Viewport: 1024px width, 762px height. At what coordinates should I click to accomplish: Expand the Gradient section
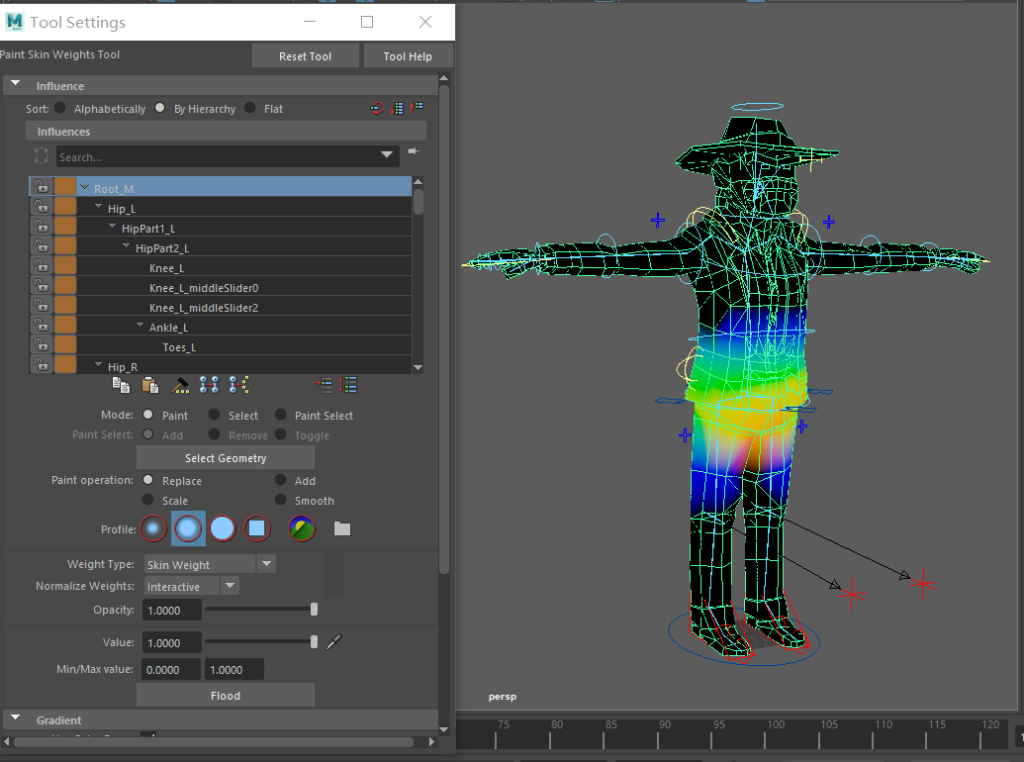click(x=16, y=718)
